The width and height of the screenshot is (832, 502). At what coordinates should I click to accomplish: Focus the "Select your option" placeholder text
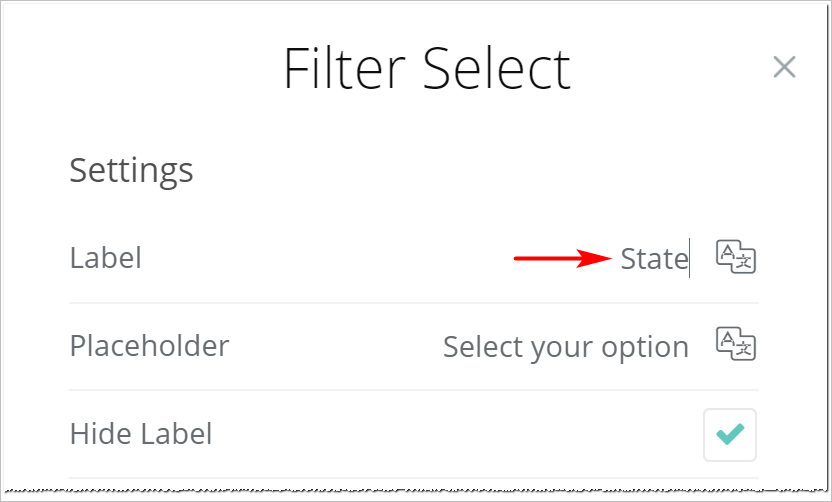click(565, 347)
